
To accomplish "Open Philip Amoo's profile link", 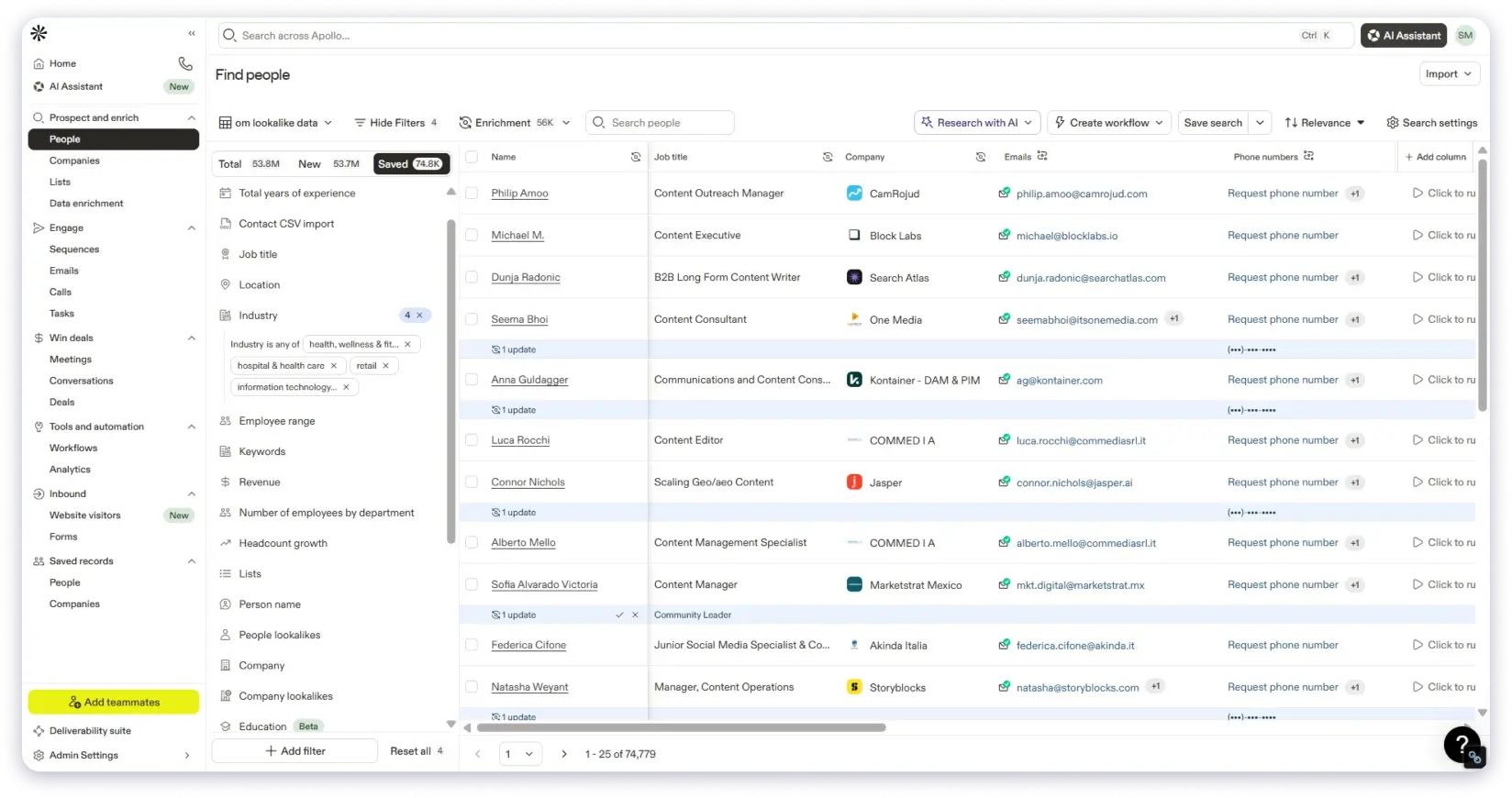I will point(519,194).
